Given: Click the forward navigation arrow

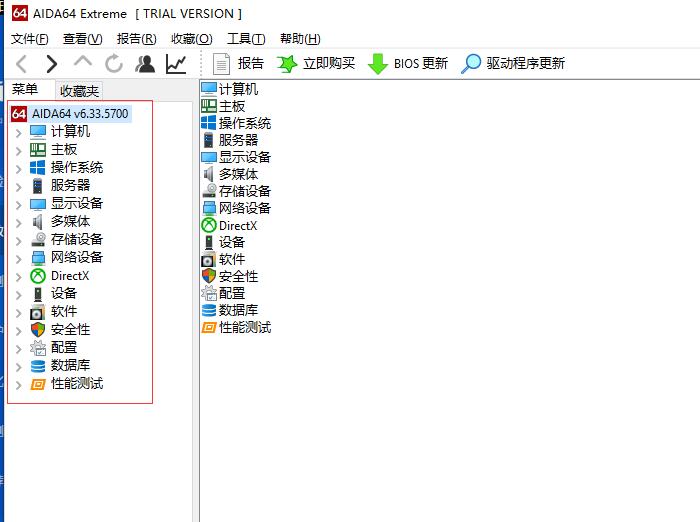Looking at the screenshot, I should [52, 64].
